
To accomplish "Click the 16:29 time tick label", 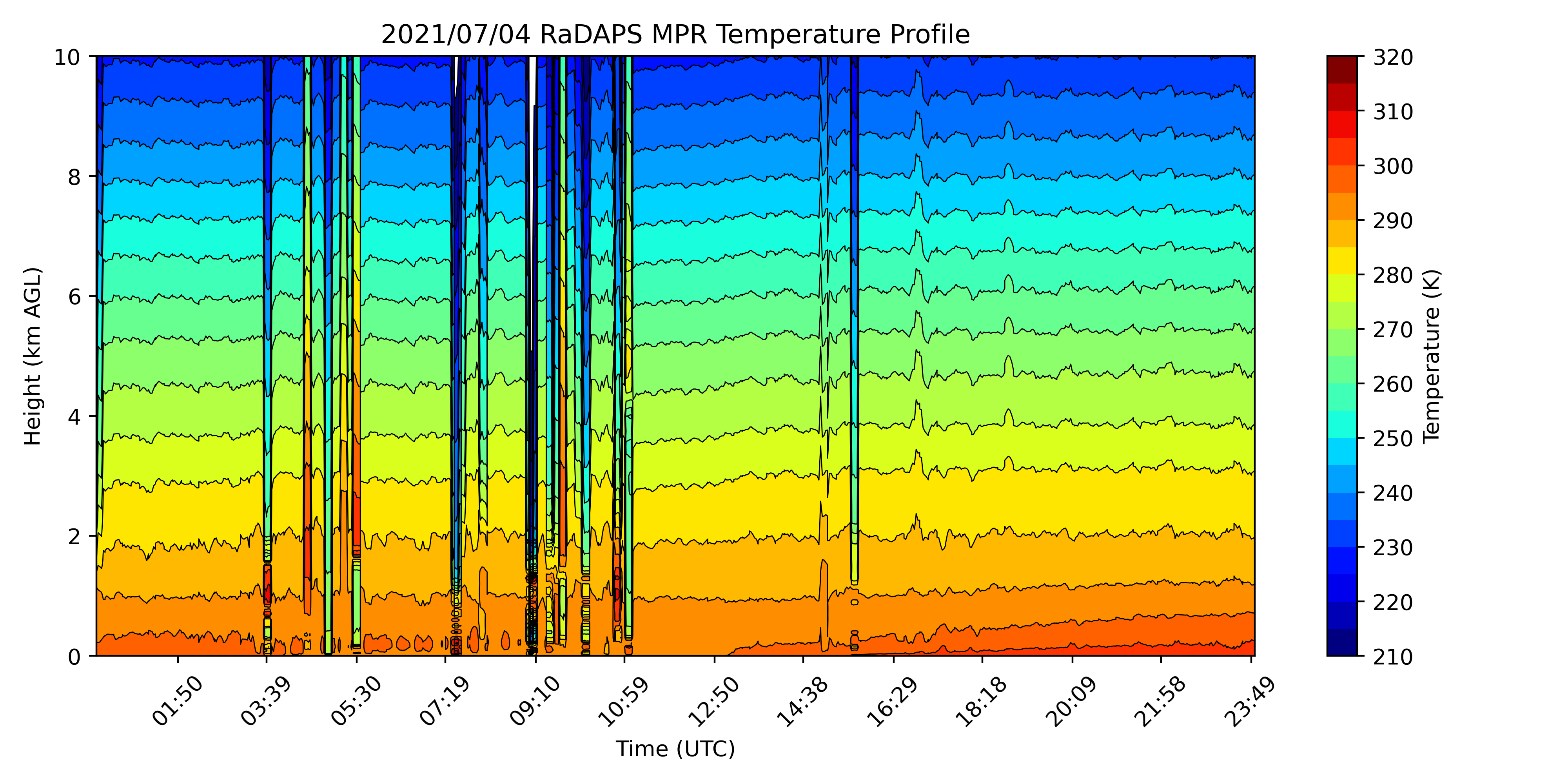I will (893, 701).
